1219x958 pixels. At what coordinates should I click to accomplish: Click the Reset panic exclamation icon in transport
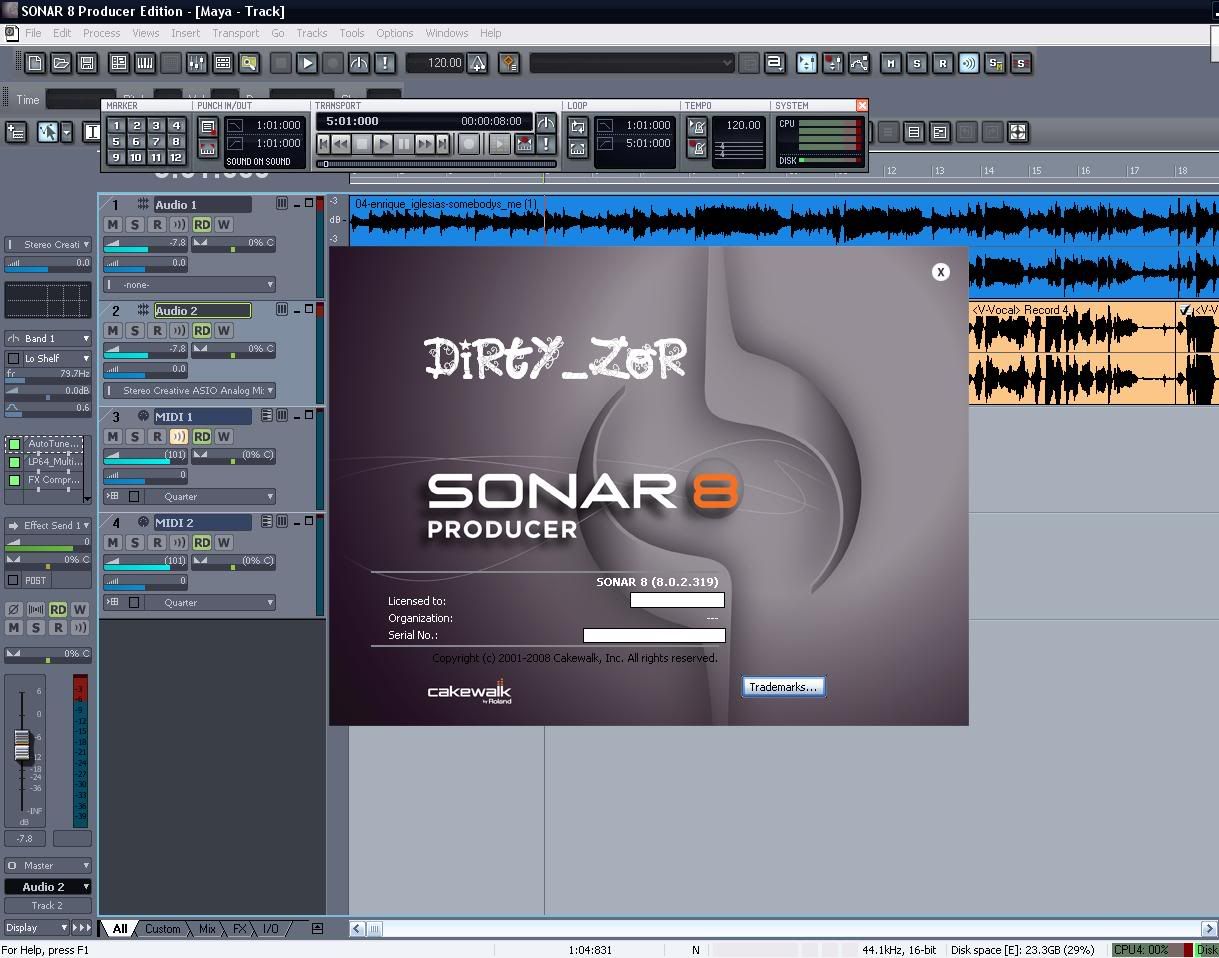pos(546,144)
